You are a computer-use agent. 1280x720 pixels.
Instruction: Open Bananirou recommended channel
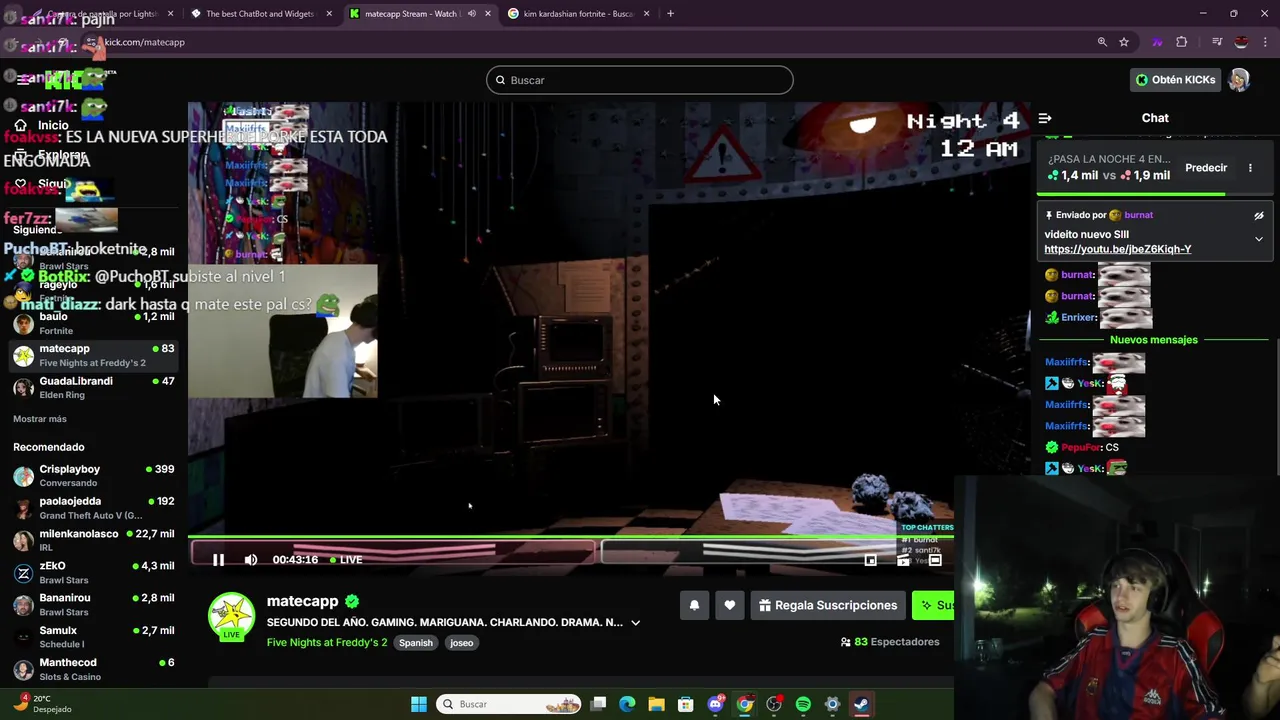click(x=94, y=605)
